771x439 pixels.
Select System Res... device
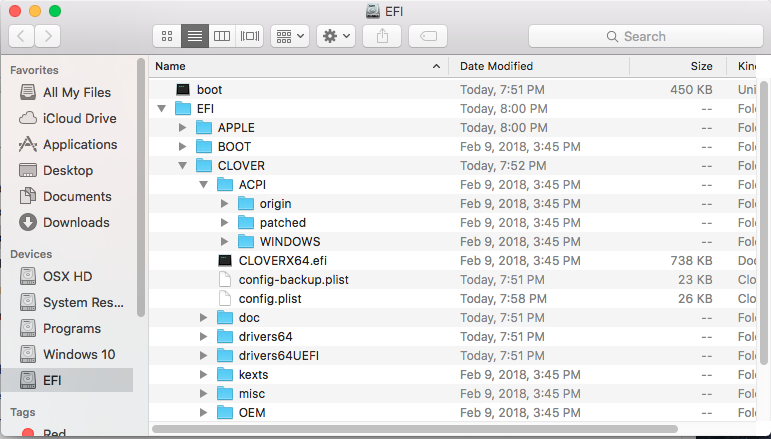click(x=67, y=302)
